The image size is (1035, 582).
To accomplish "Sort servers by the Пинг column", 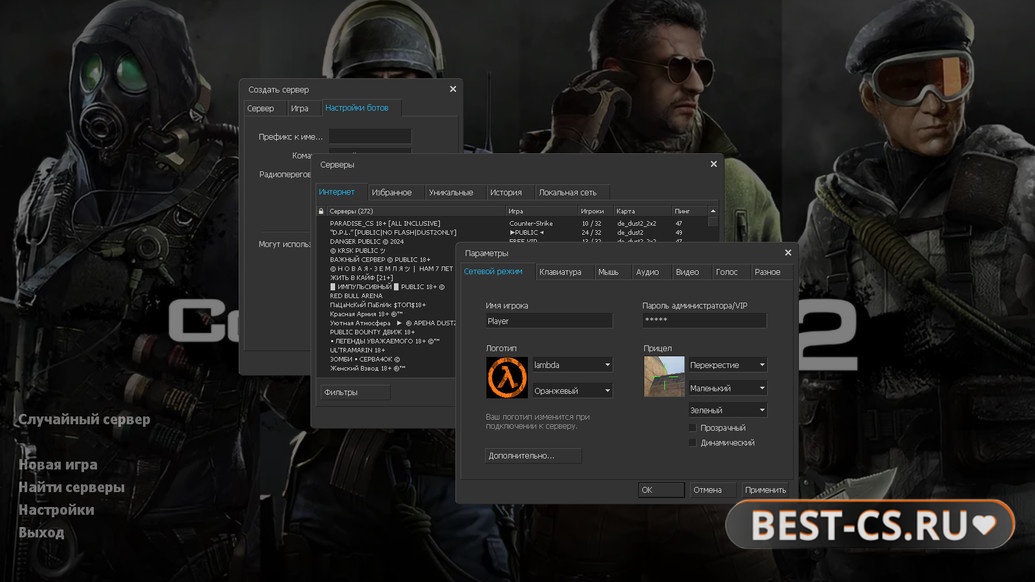I will 690,211.
